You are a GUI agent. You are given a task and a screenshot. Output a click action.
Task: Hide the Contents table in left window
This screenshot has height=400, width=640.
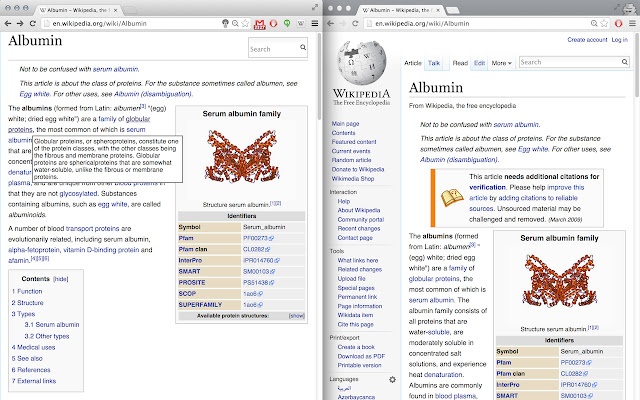(x=61, y=279)
